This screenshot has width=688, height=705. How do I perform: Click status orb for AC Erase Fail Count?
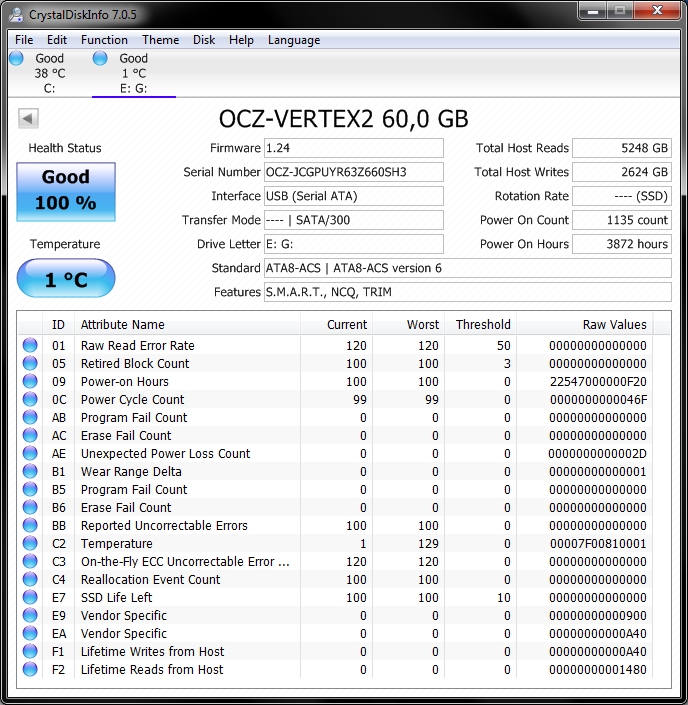coord(30,435)
